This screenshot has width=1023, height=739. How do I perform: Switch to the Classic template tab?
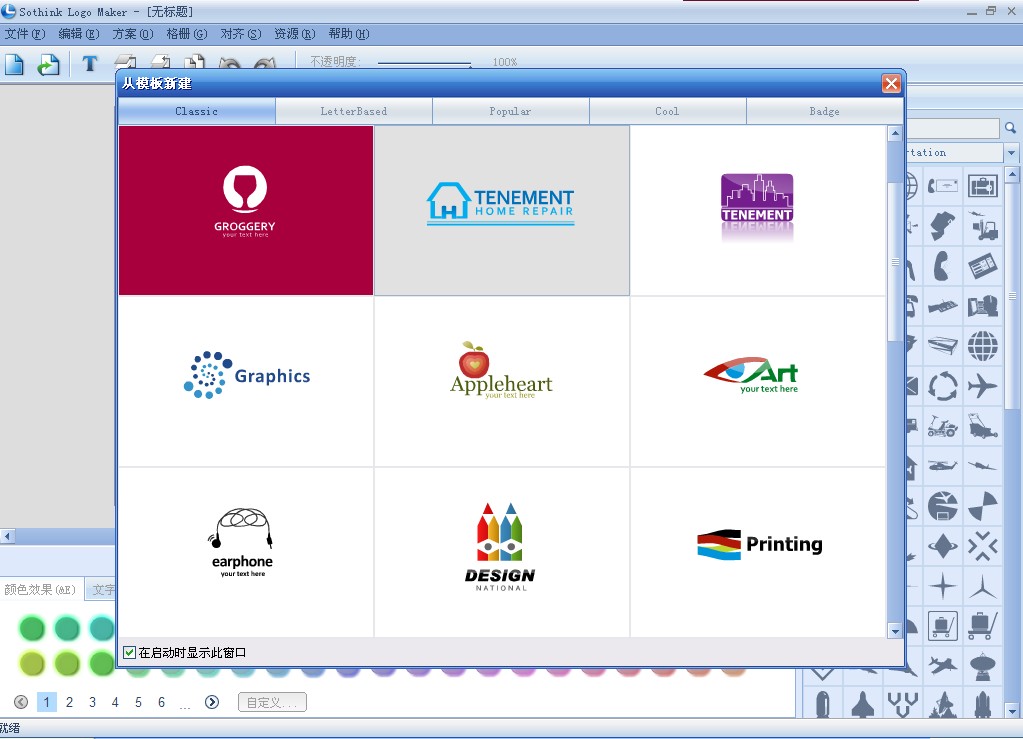[x=196, y=112]
